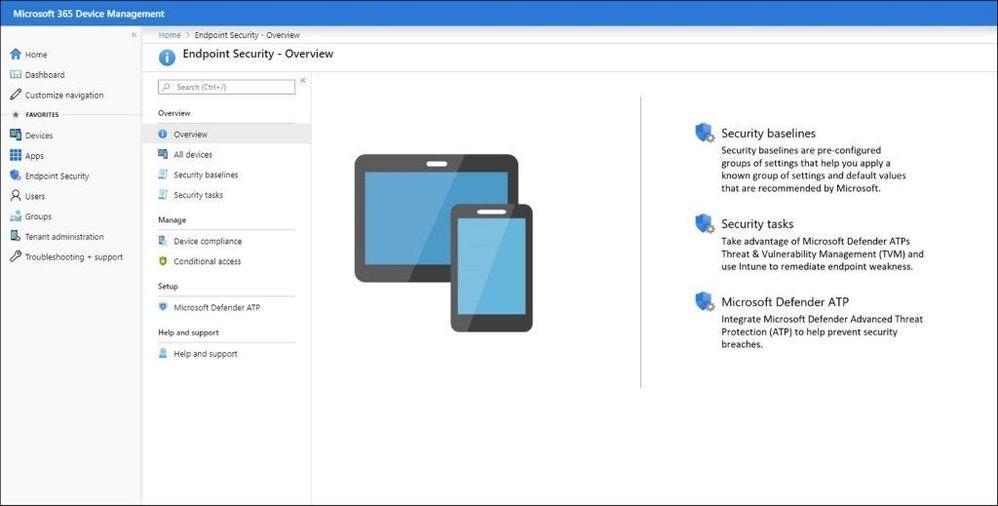Click the tablet and phone devices illustration
The width and height of the screenshot is (998, 506).
[444, 242]
